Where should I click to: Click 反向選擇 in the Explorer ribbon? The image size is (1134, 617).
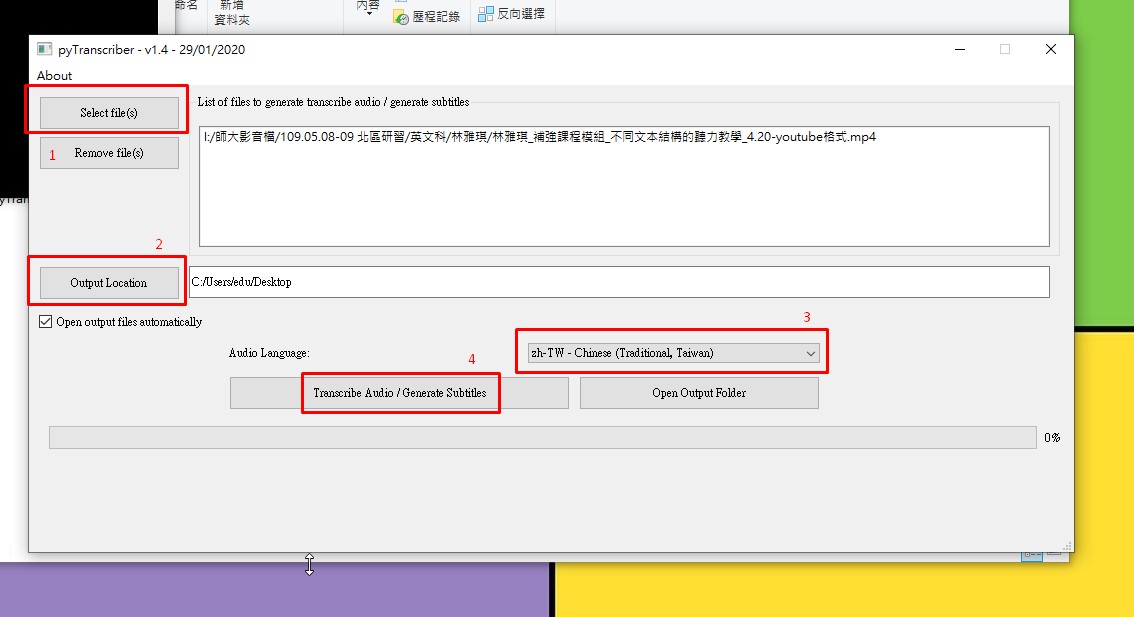pos(512,14)
